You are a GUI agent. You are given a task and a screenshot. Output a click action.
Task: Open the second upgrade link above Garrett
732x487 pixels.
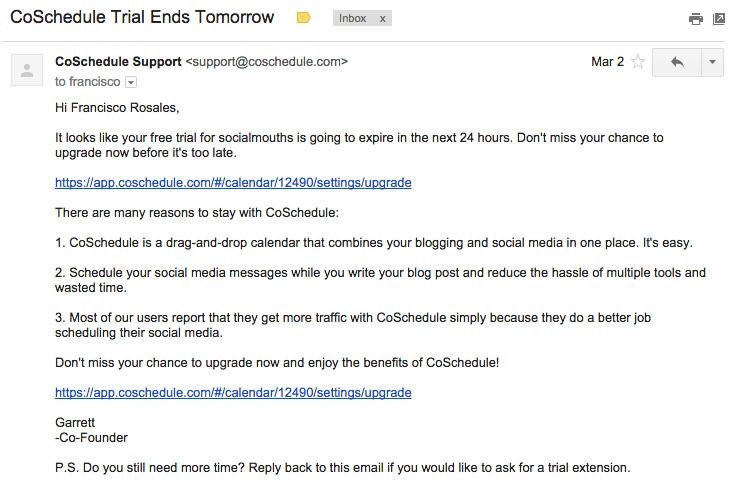233,393
